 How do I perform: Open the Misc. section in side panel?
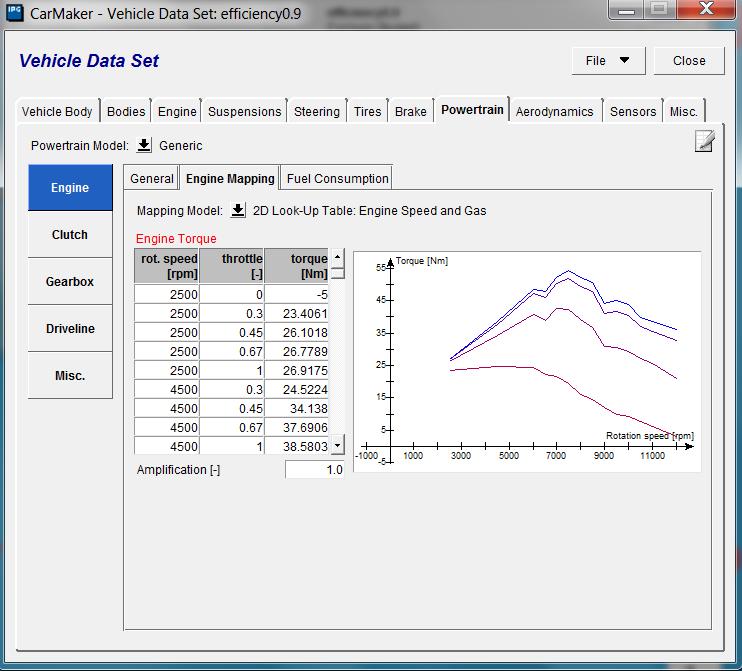[70, 375]
